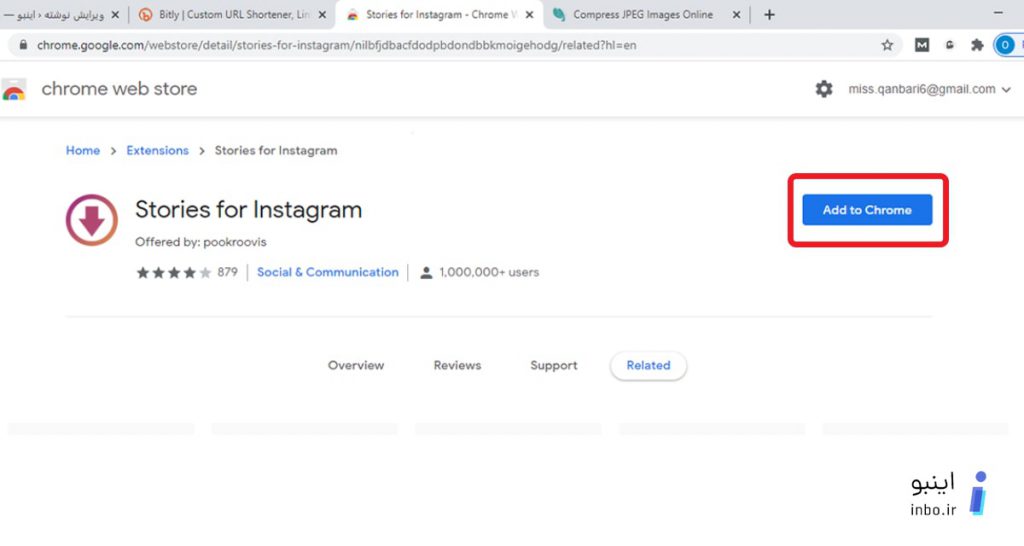Close the Bitly browser tab
Screen dimensions: 1024x546
[322, 14]
